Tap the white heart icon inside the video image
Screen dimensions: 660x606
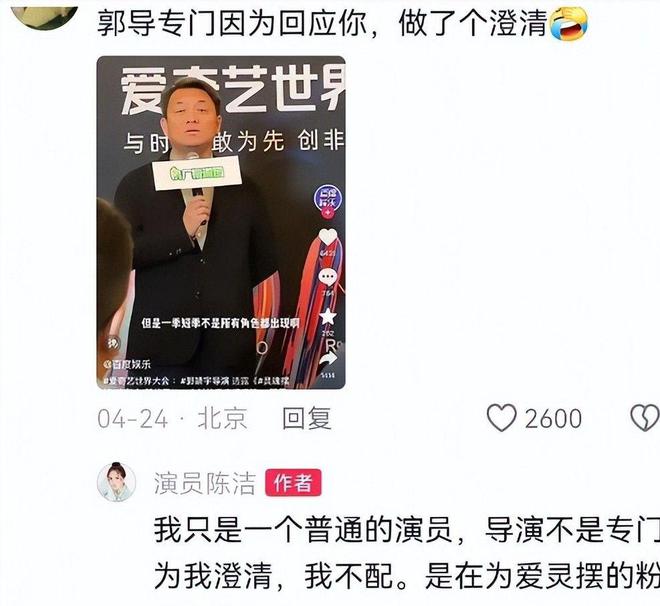pyautogui.click(x=328, y=237)
